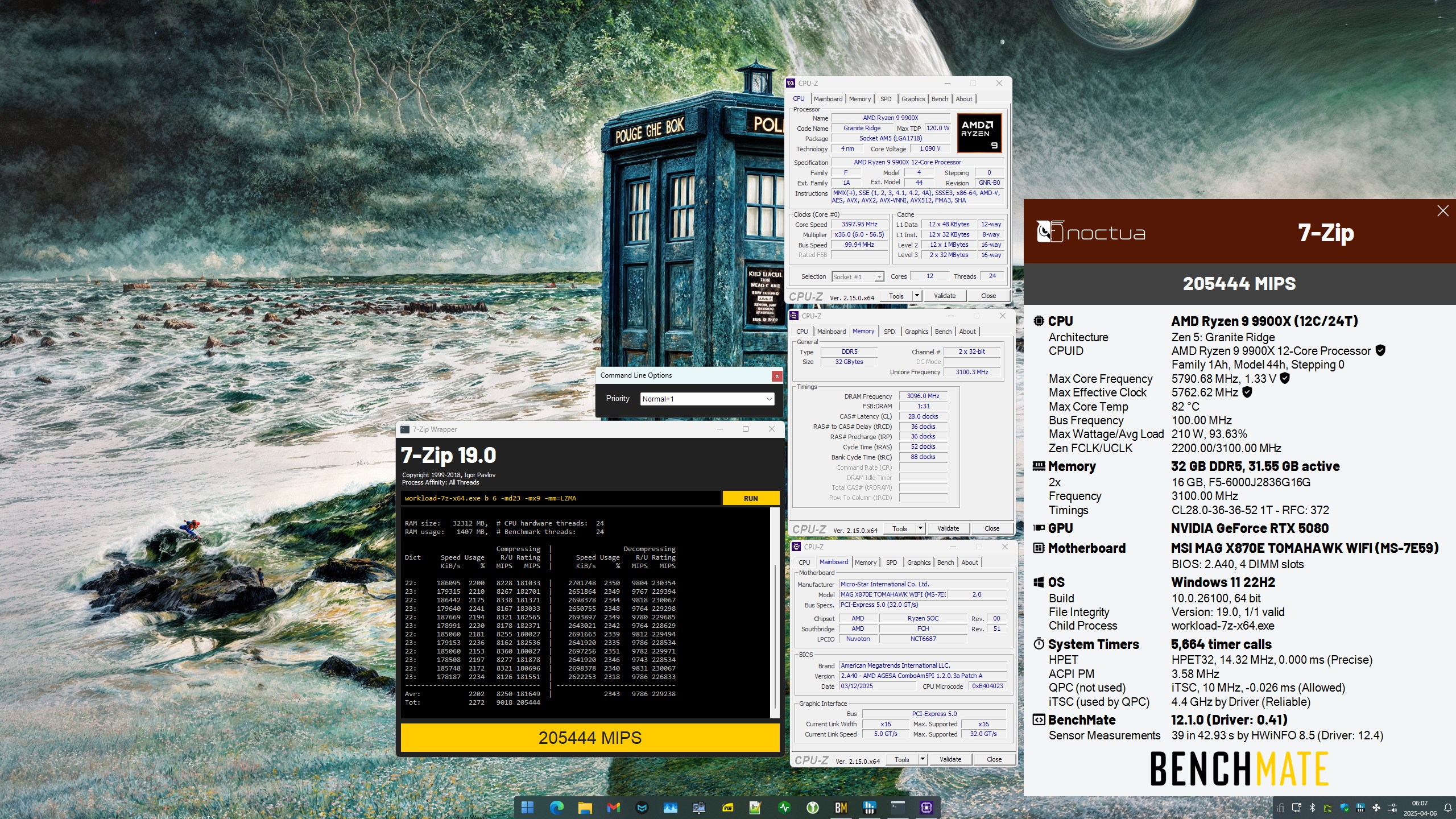Open the green screen-capture tray icon
This screenshot has width=1456, height=819.
coord(1328,808)
